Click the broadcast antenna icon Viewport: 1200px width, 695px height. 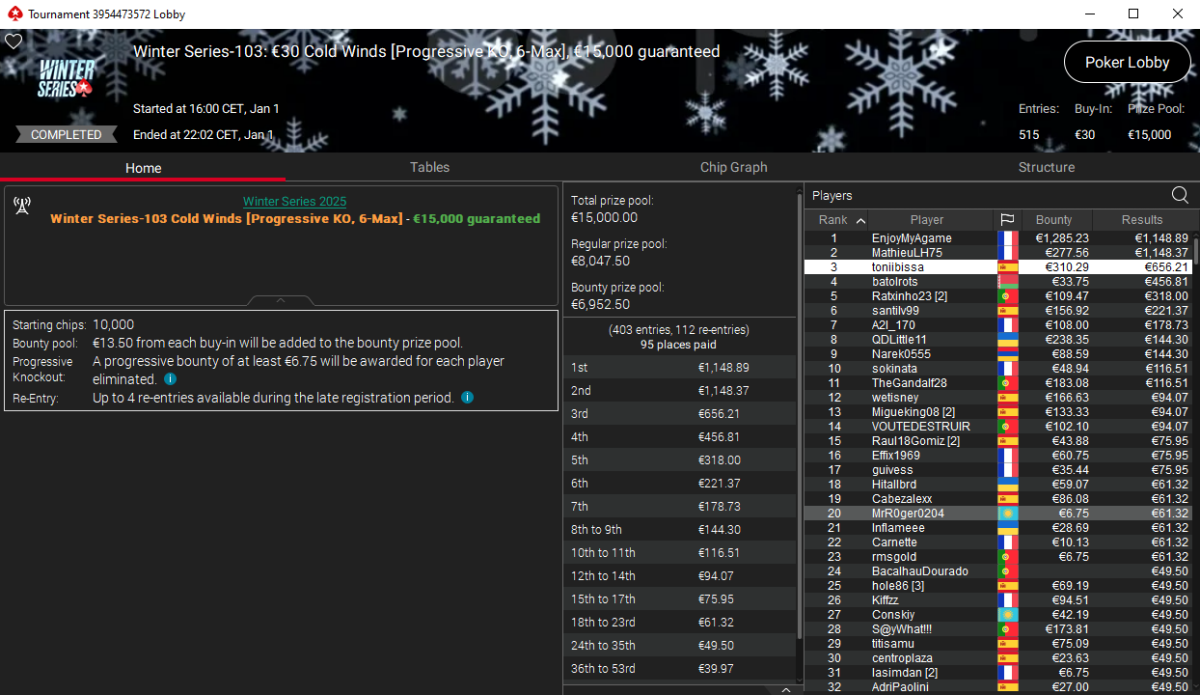pos(22,205)
